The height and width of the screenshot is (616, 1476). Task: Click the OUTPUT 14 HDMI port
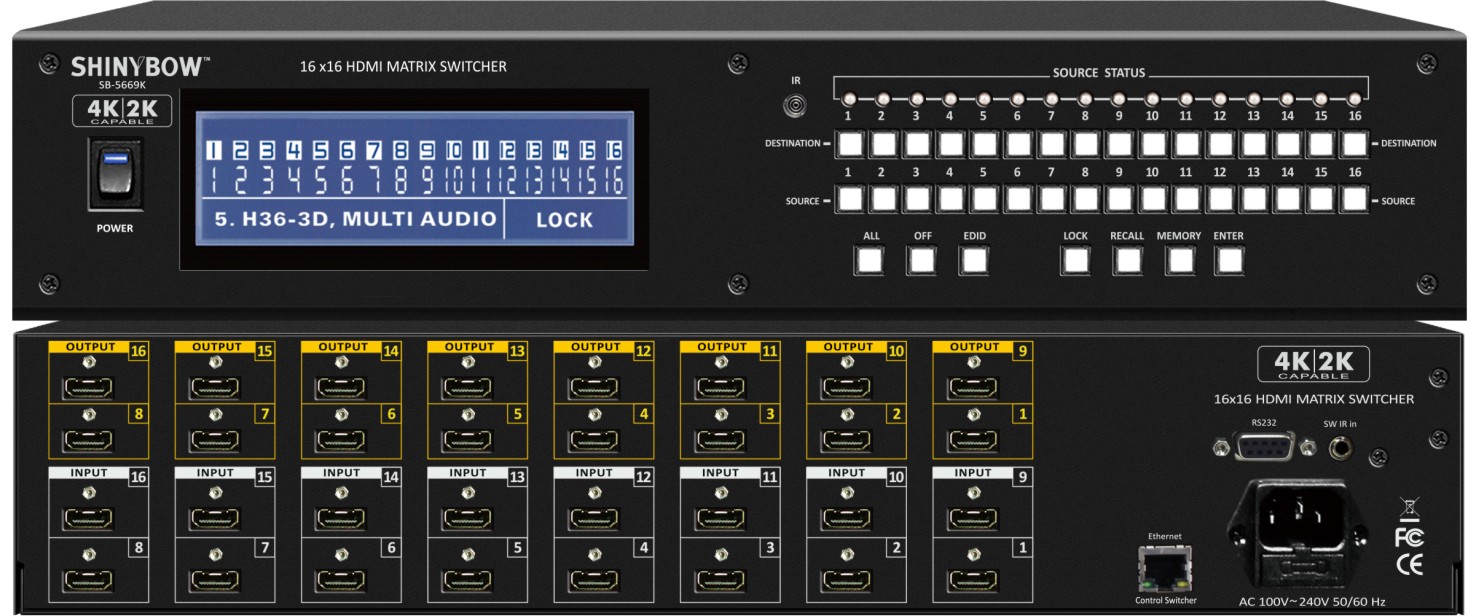340,387
